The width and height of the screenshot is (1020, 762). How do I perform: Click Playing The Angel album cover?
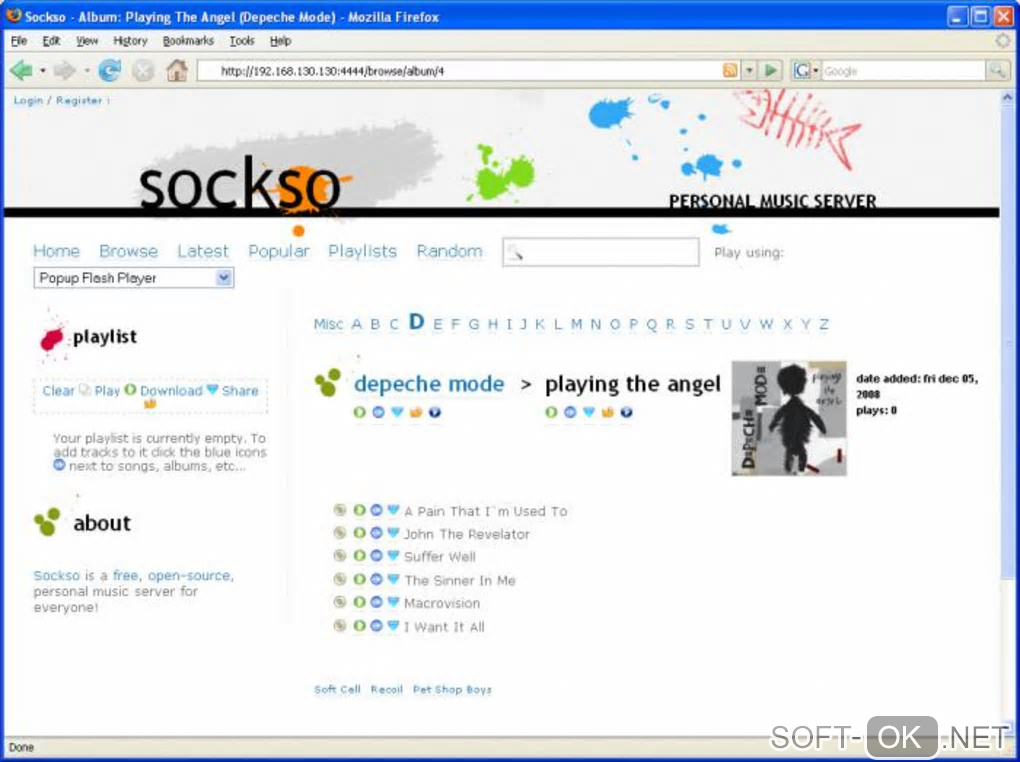coord(789,418)
